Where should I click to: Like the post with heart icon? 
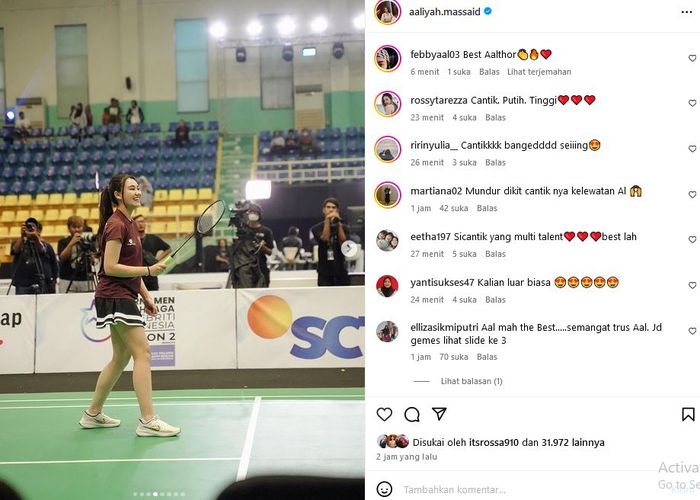click(384, 414)
